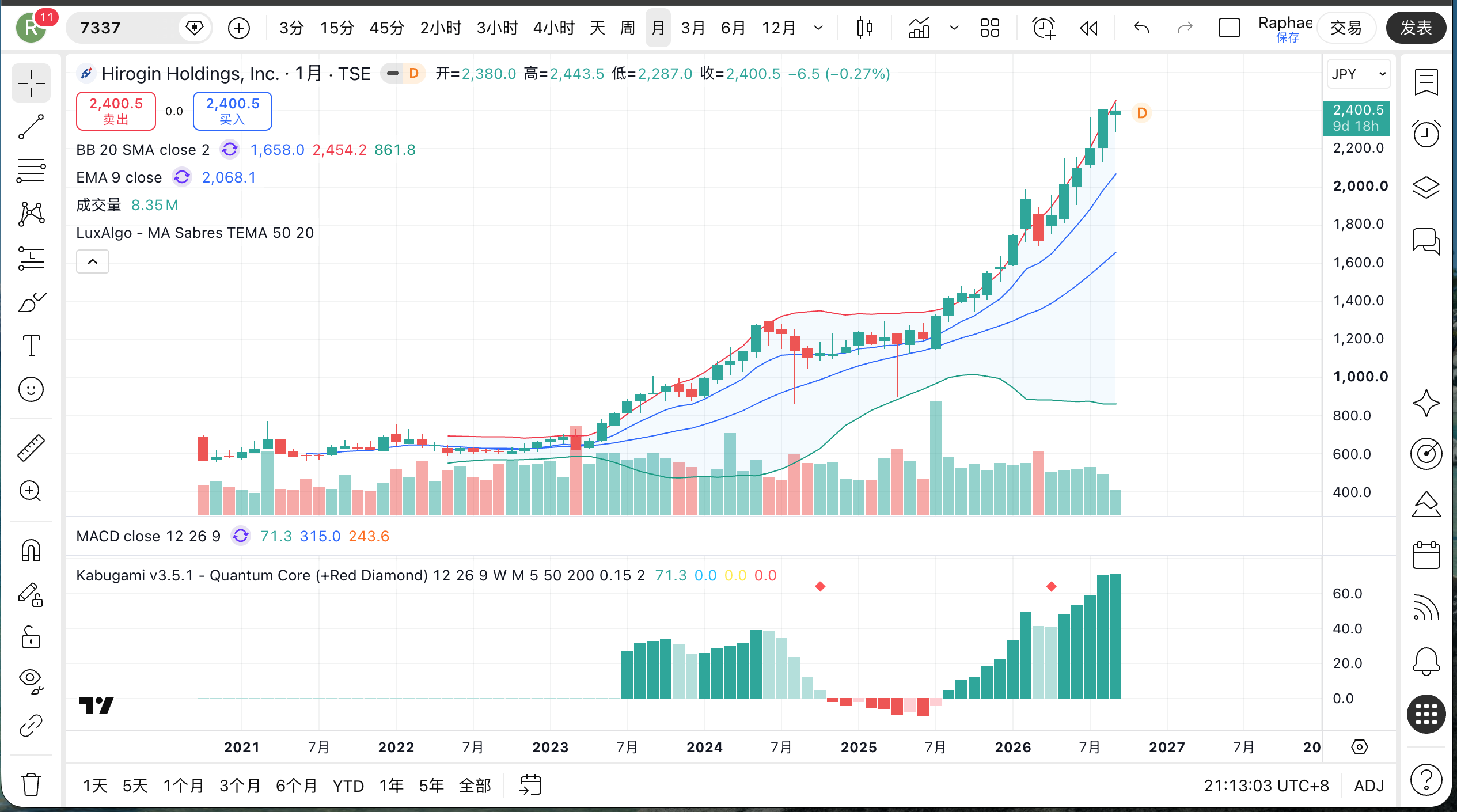Set chart range to 全部

pyautogui.click(x=475, y=786)
